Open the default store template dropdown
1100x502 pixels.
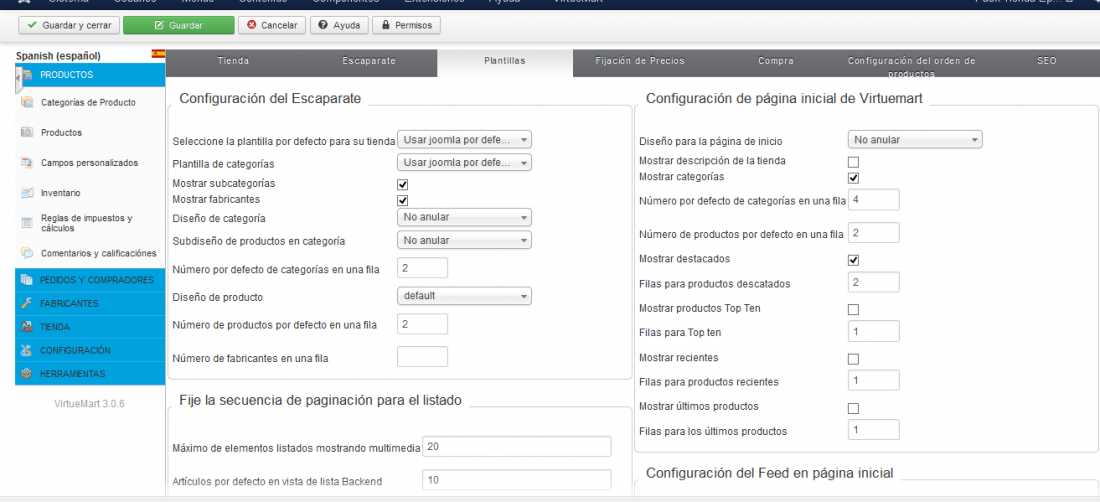pyautogui.click(x=464, y=140)
